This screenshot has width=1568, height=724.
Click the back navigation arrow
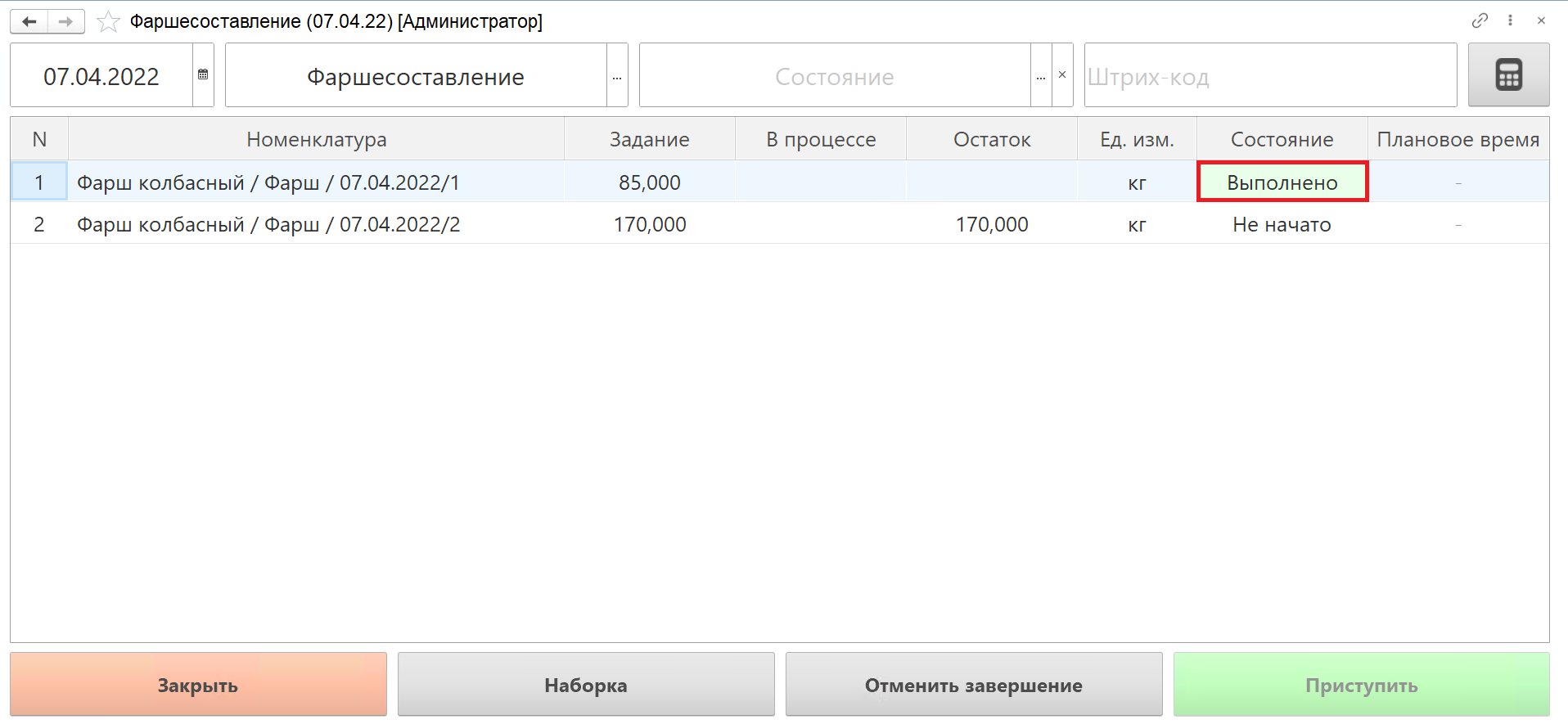tap(29, 21)
